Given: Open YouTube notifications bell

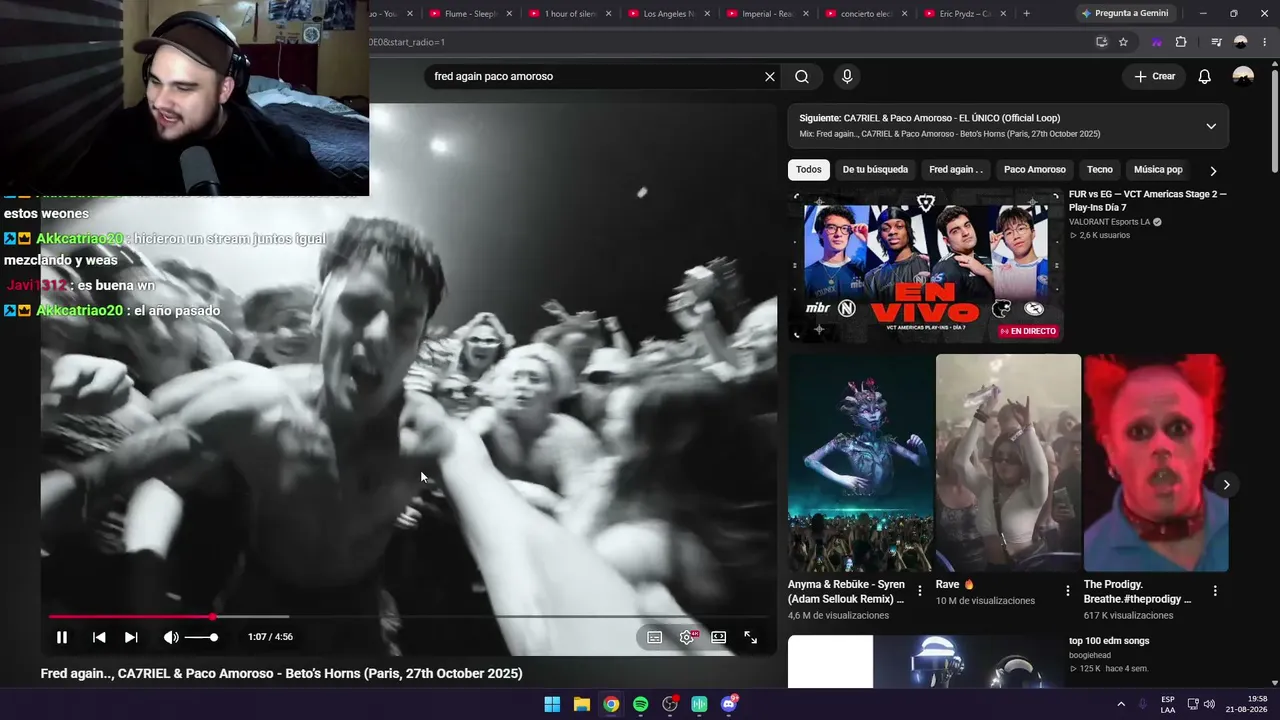Looking at the screenshot, I should 1205,76.
